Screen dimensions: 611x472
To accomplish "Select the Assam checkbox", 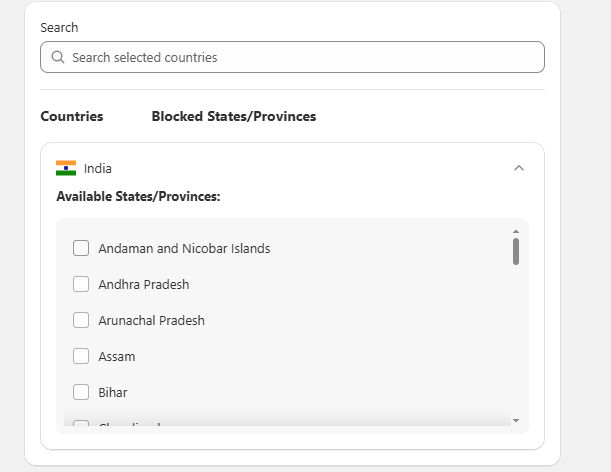I will pos(81,356).
